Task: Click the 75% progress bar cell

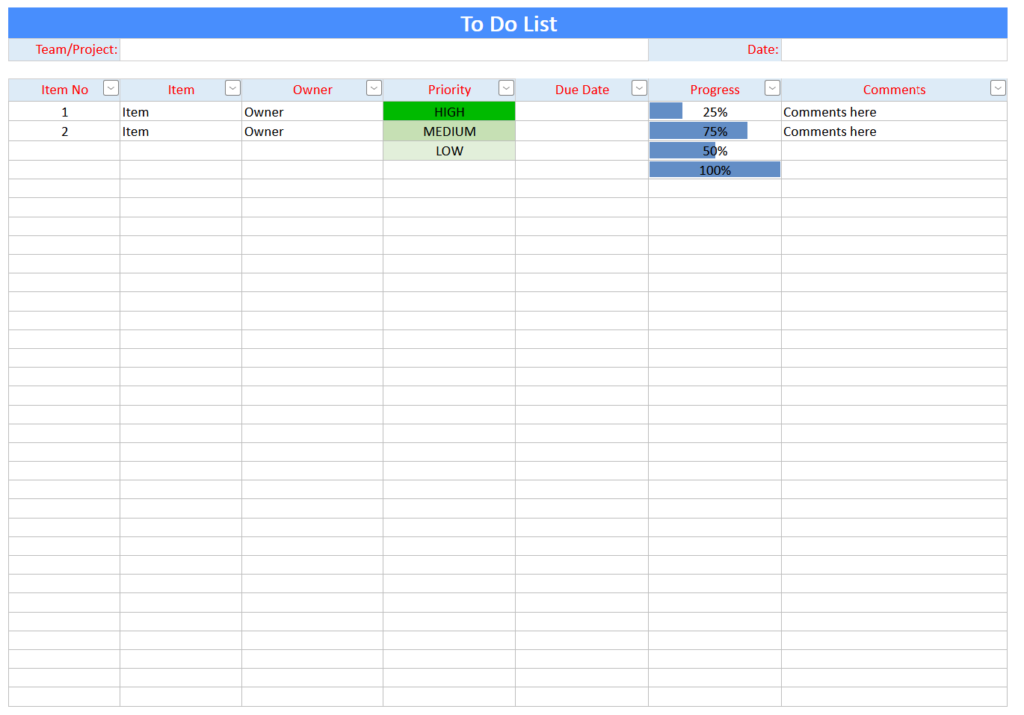Action: (x=714, y=131)
